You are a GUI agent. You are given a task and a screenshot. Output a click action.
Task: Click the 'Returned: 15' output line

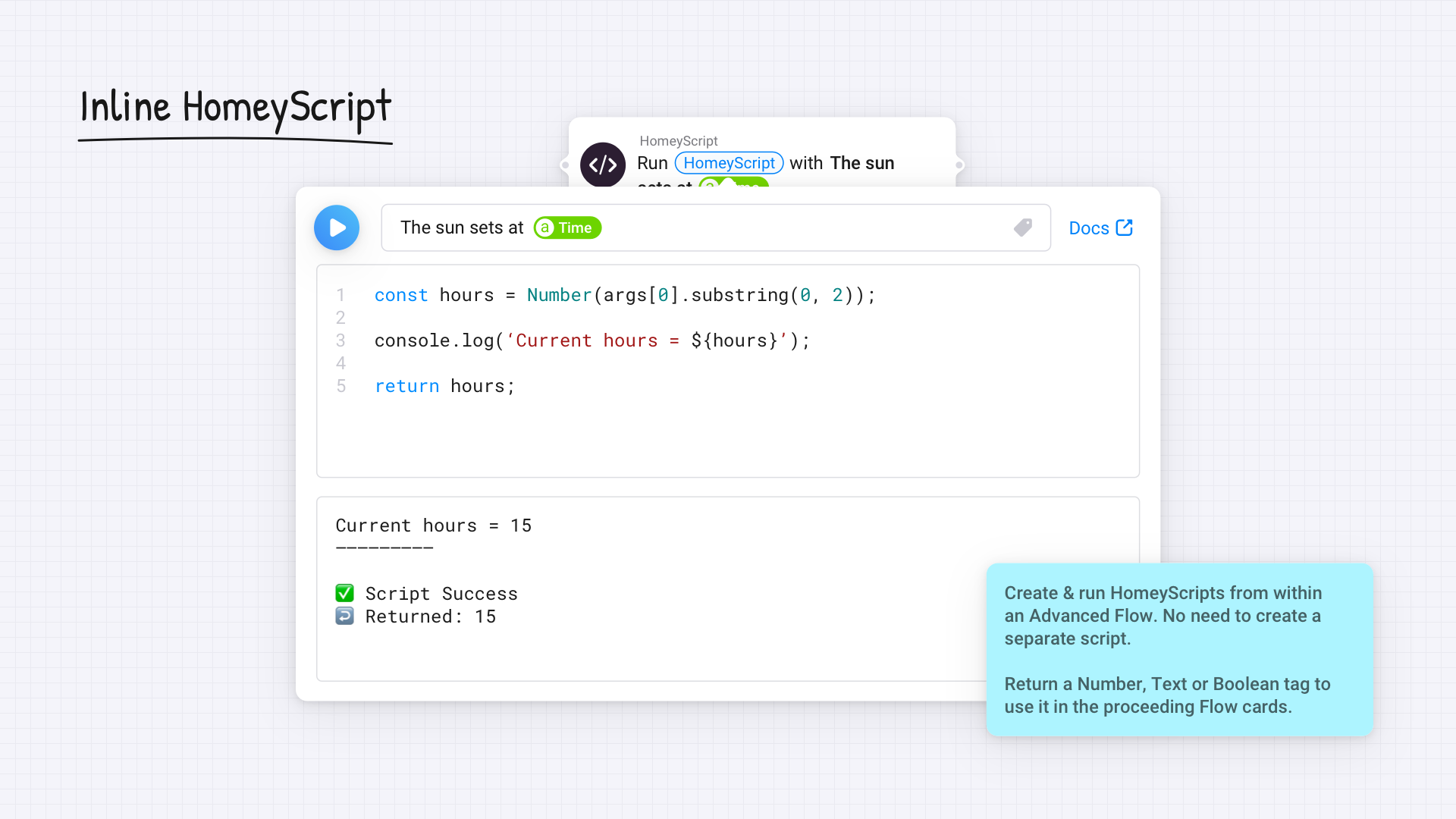pyautogui.click(x=431, y=617)
